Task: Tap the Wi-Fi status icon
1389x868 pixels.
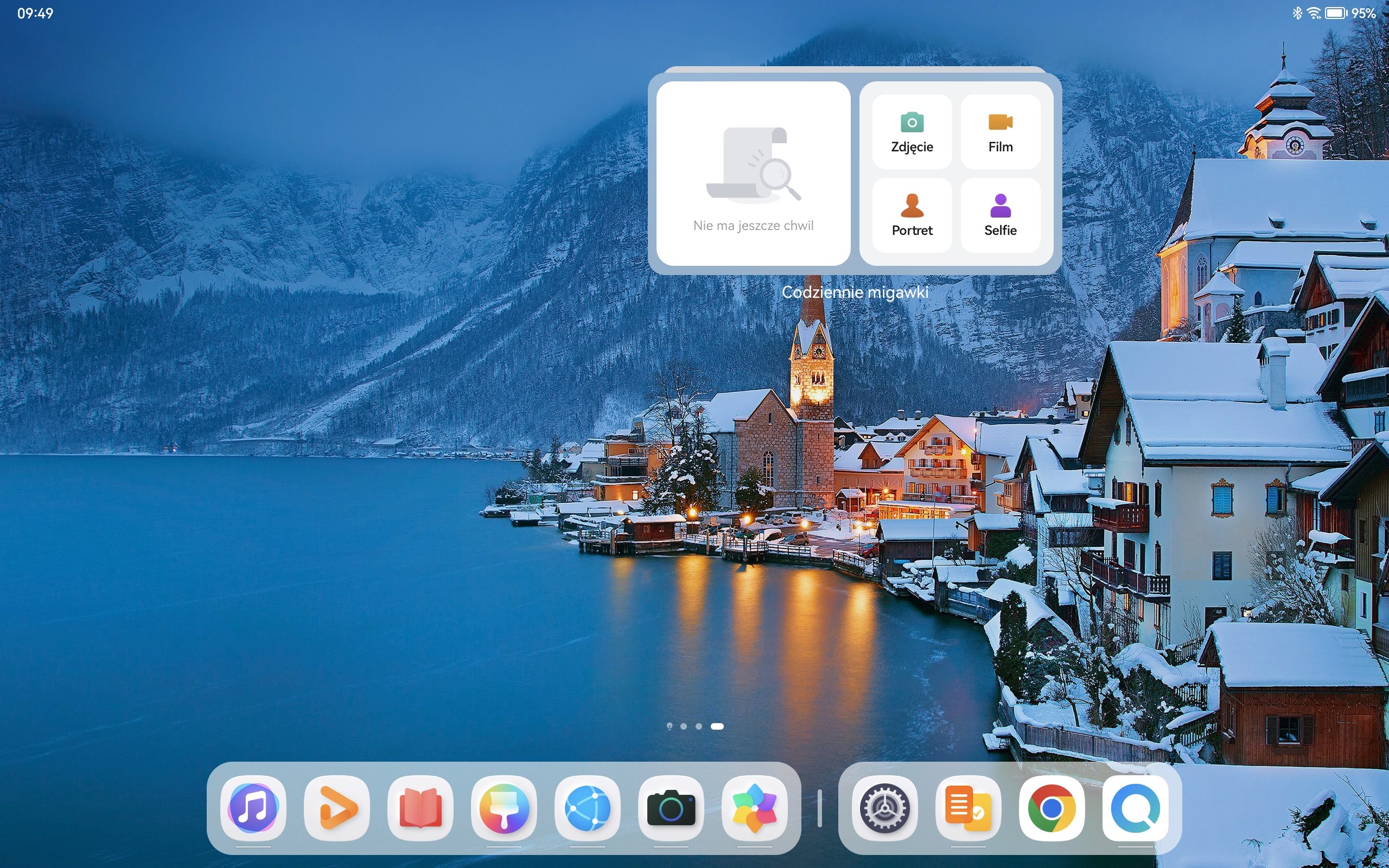Action: [1313, 12]
